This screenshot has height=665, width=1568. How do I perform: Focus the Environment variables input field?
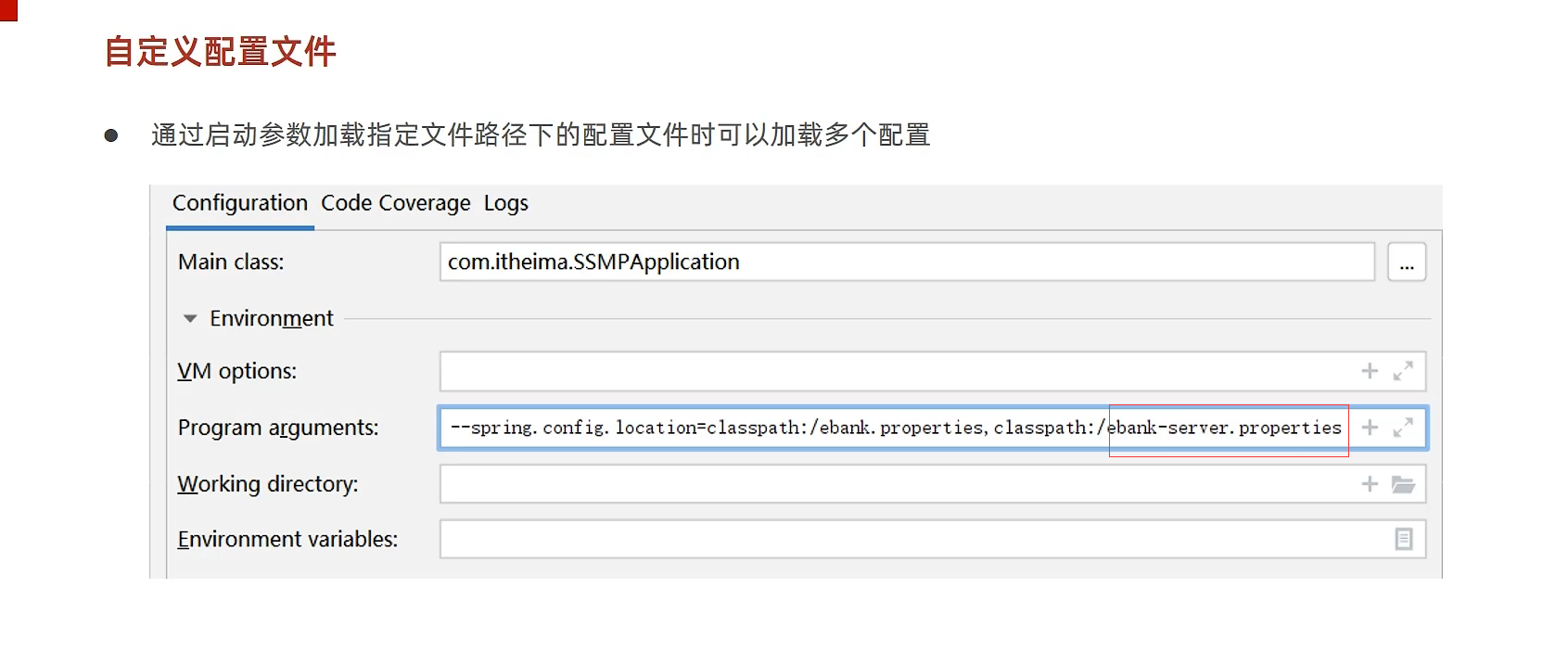click(x=909, y=539)
